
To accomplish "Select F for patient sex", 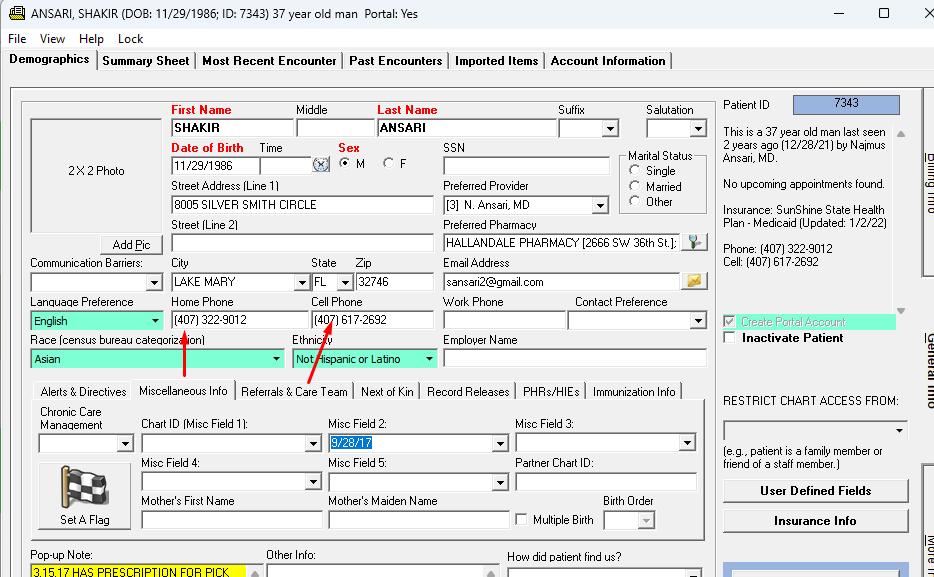I will tap(389, 164).
